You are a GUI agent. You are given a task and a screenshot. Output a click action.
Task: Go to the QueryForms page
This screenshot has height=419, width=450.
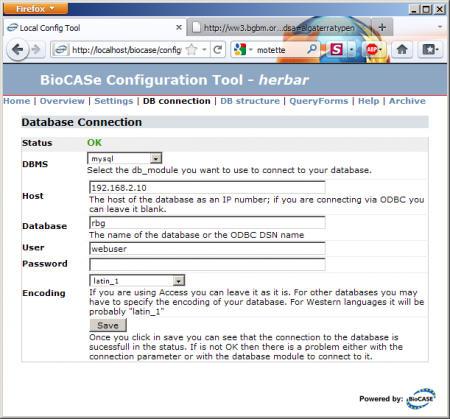tap(319, 101)
